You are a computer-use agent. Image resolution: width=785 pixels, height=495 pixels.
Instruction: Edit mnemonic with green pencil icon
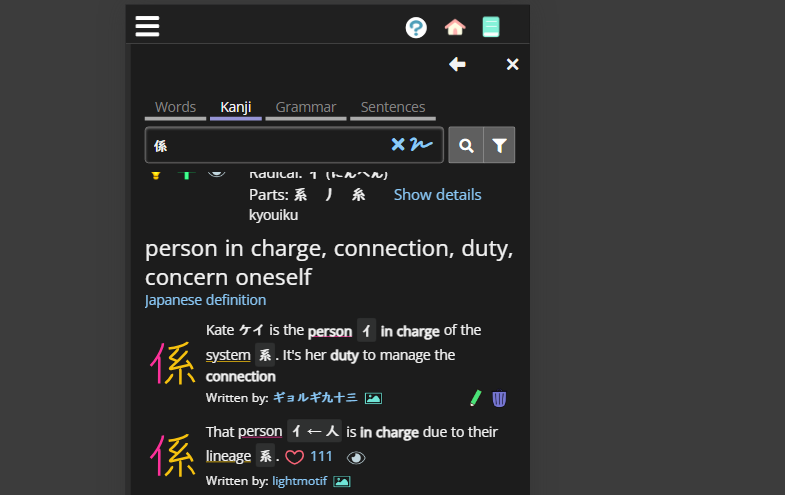click(x=476, y=398)
